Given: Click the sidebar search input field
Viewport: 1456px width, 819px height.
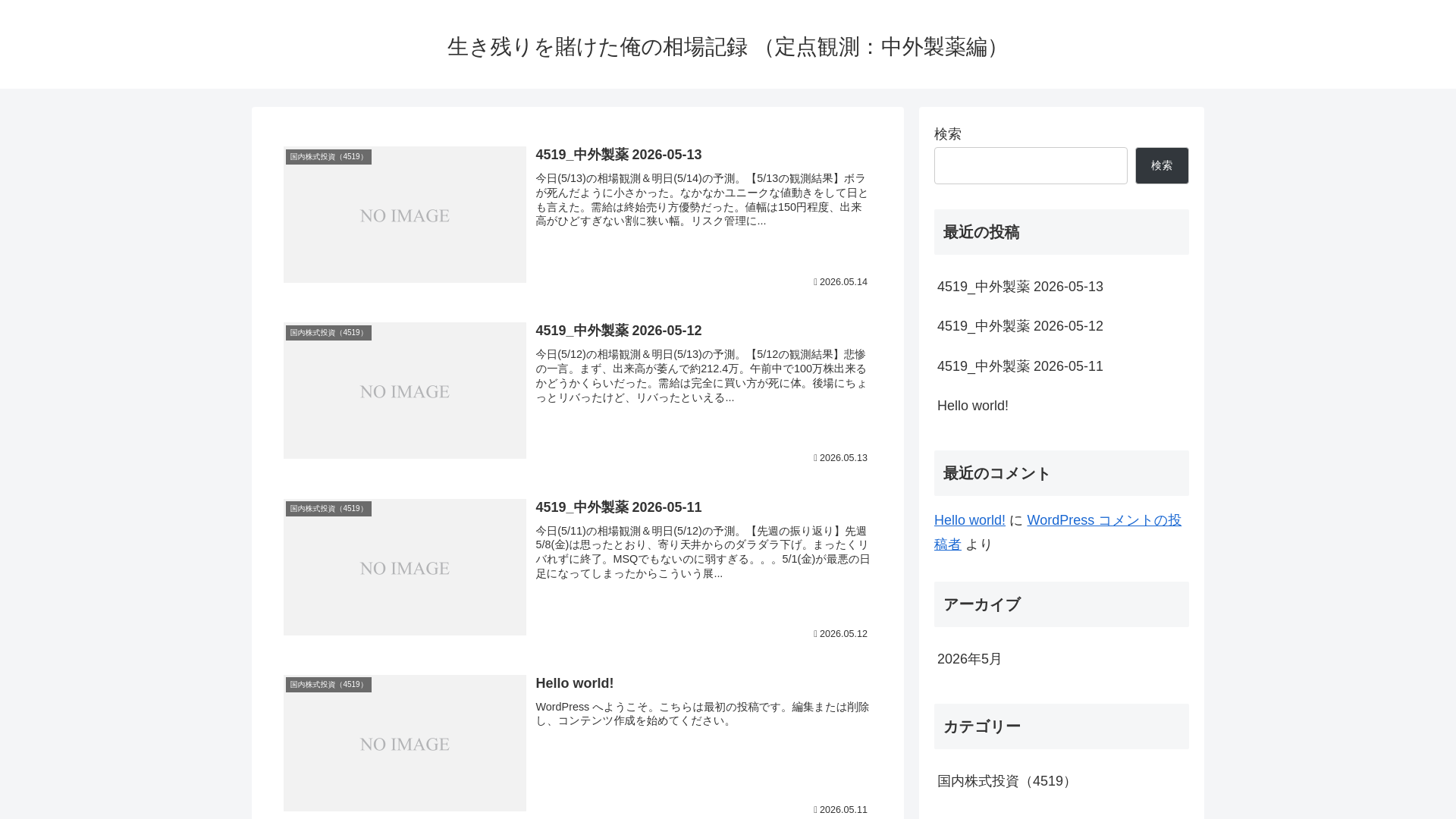Looking at the screenshot, I should 1031,165.
